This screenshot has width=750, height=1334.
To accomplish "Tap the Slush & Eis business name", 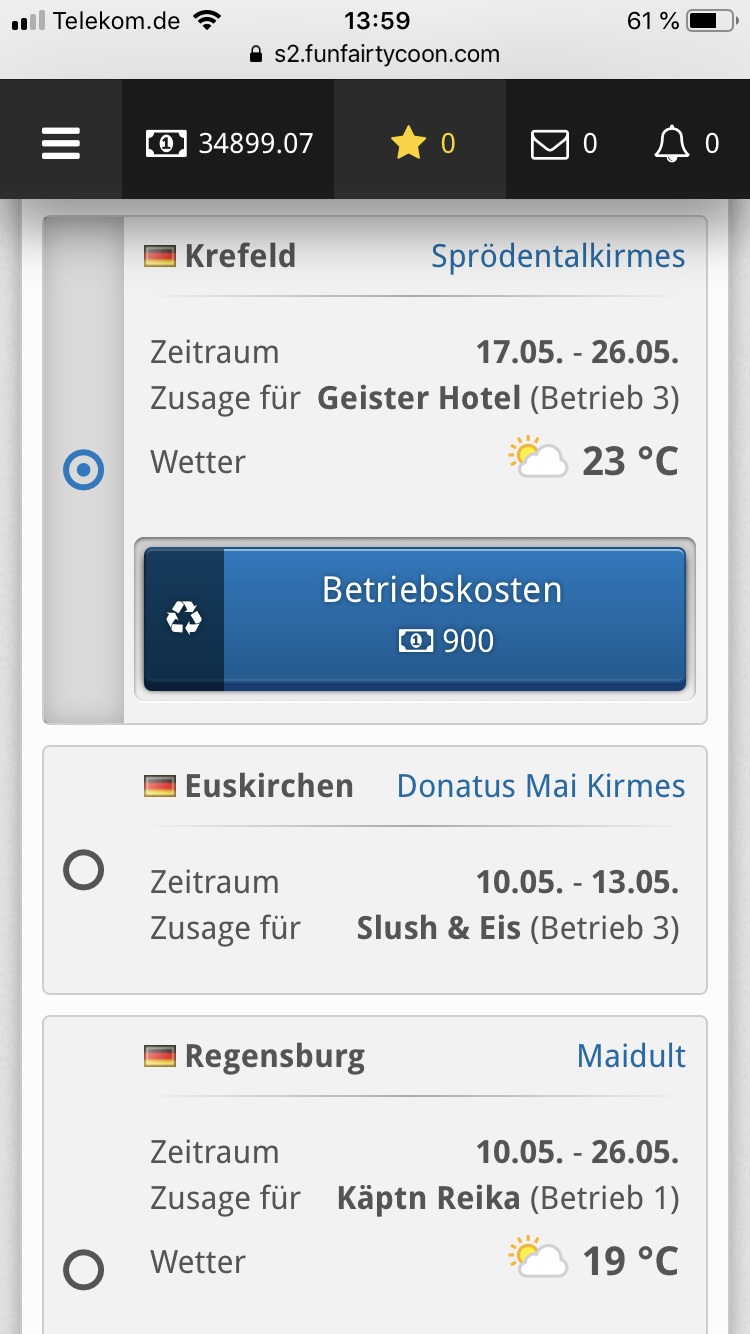I will (439, 929).
